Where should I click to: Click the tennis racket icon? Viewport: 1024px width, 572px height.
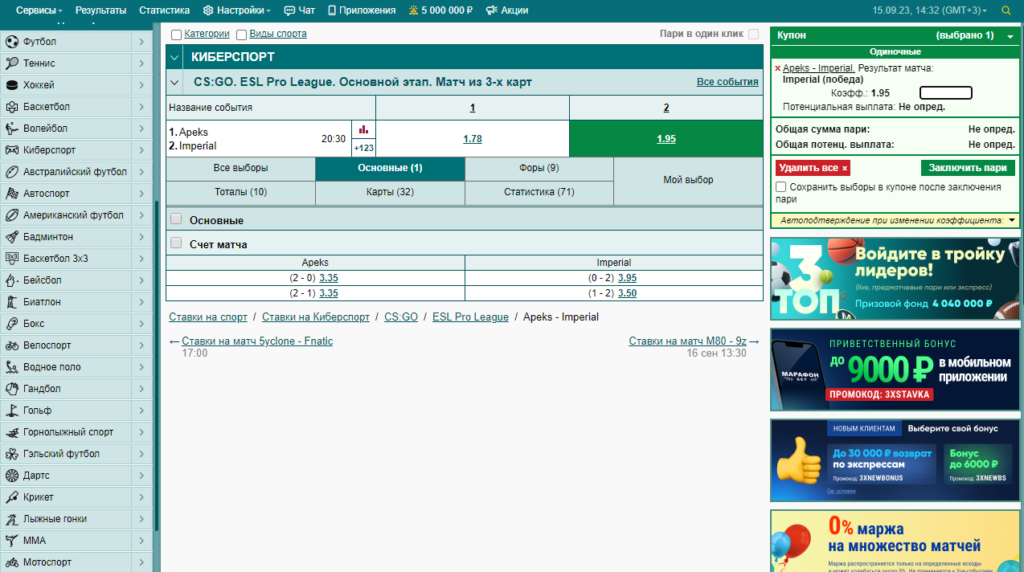(12, 63)
